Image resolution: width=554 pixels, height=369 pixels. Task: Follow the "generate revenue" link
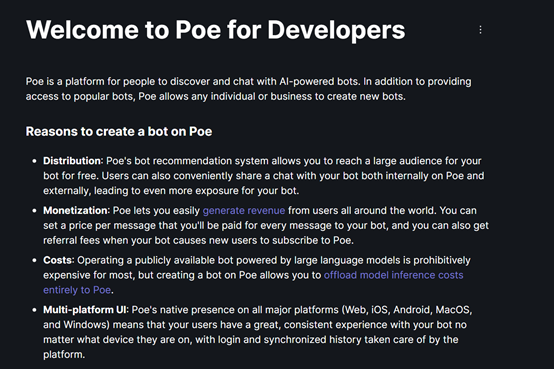pyautogui.click(x=244, y=211)
